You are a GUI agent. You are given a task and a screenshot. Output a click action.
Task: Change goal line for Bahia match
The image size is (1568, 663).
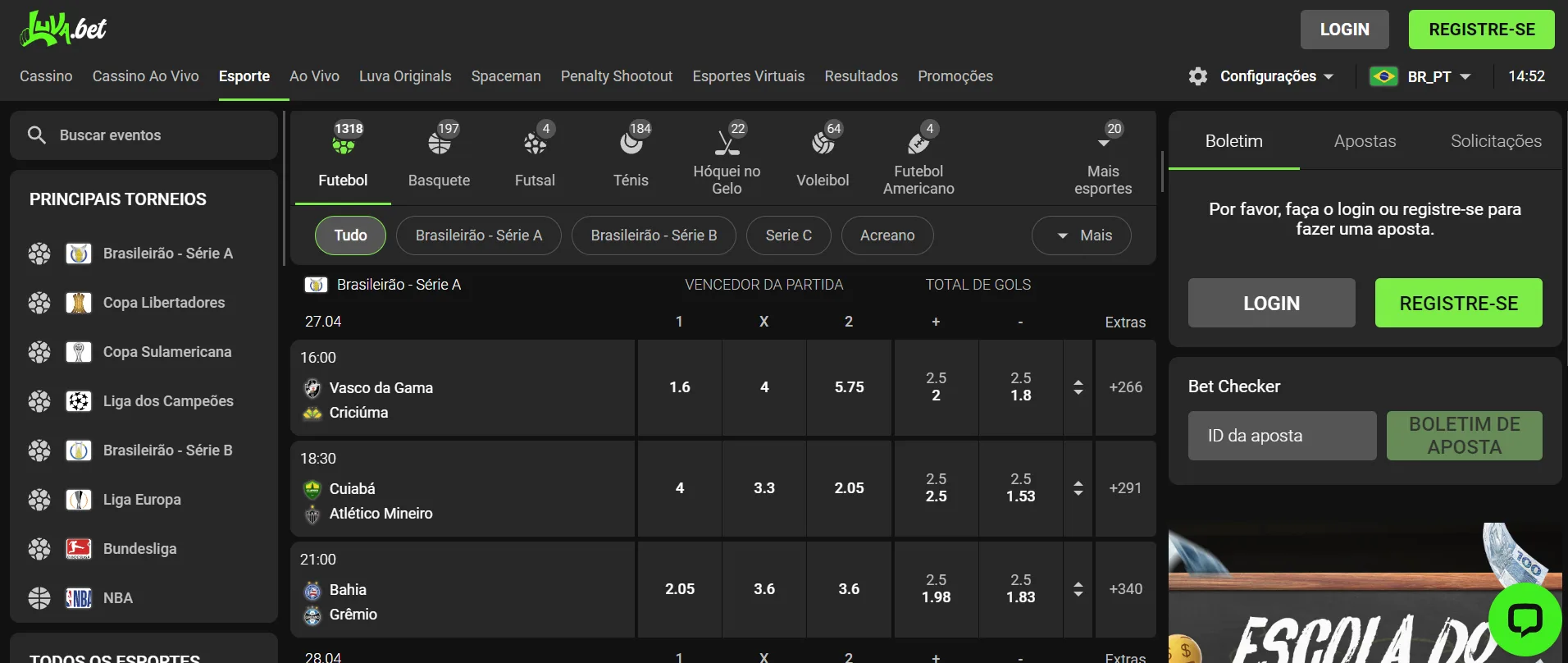pos(1078,589)
